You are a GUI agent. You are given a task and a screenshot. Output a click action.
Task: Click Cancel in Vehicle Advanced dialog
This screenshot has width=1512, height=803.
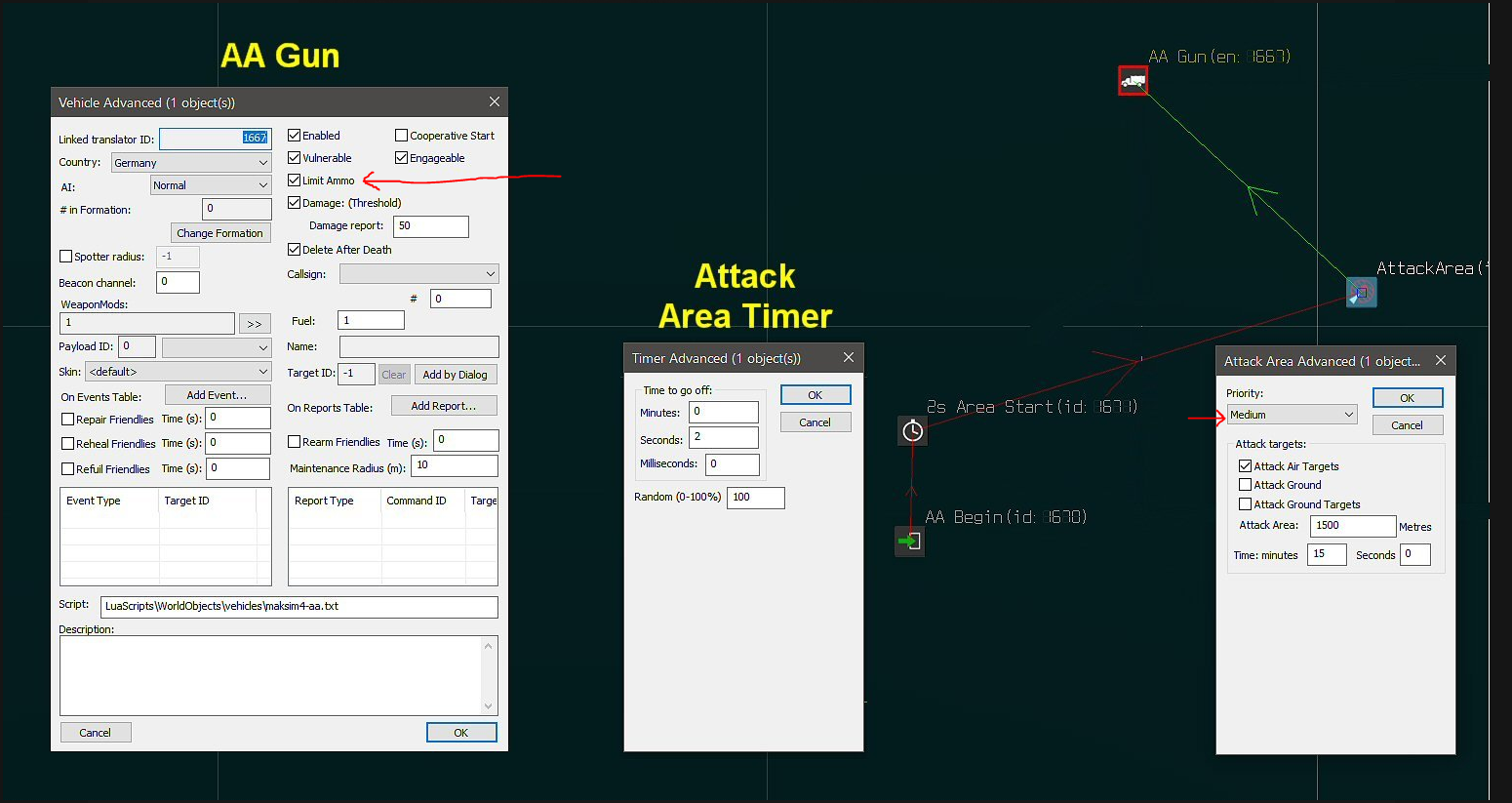click(x=96, y=733)
